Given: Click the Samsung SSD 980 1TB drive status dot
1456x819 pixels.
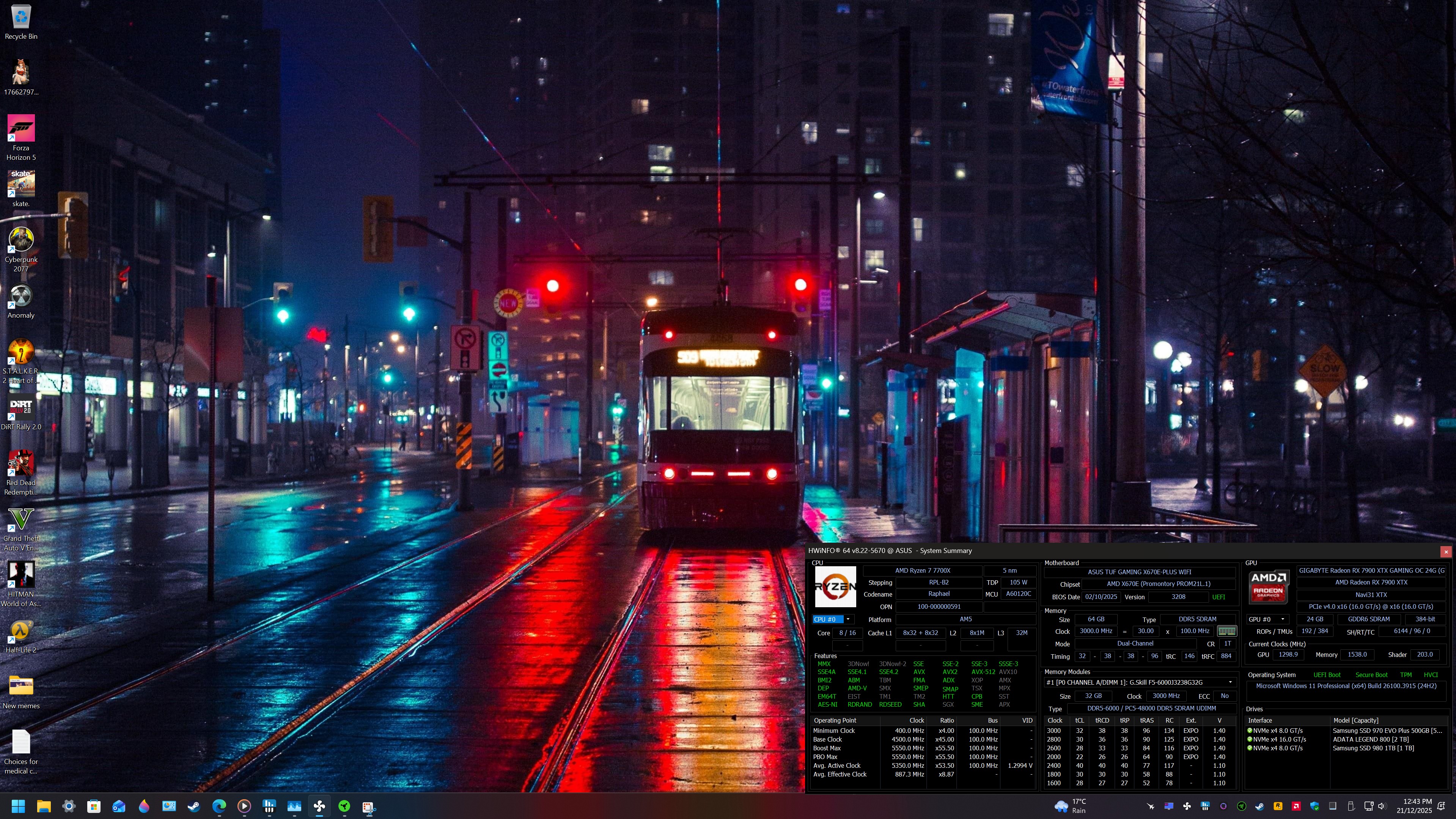Looking at the screenshot, I should click(1250, 748).
